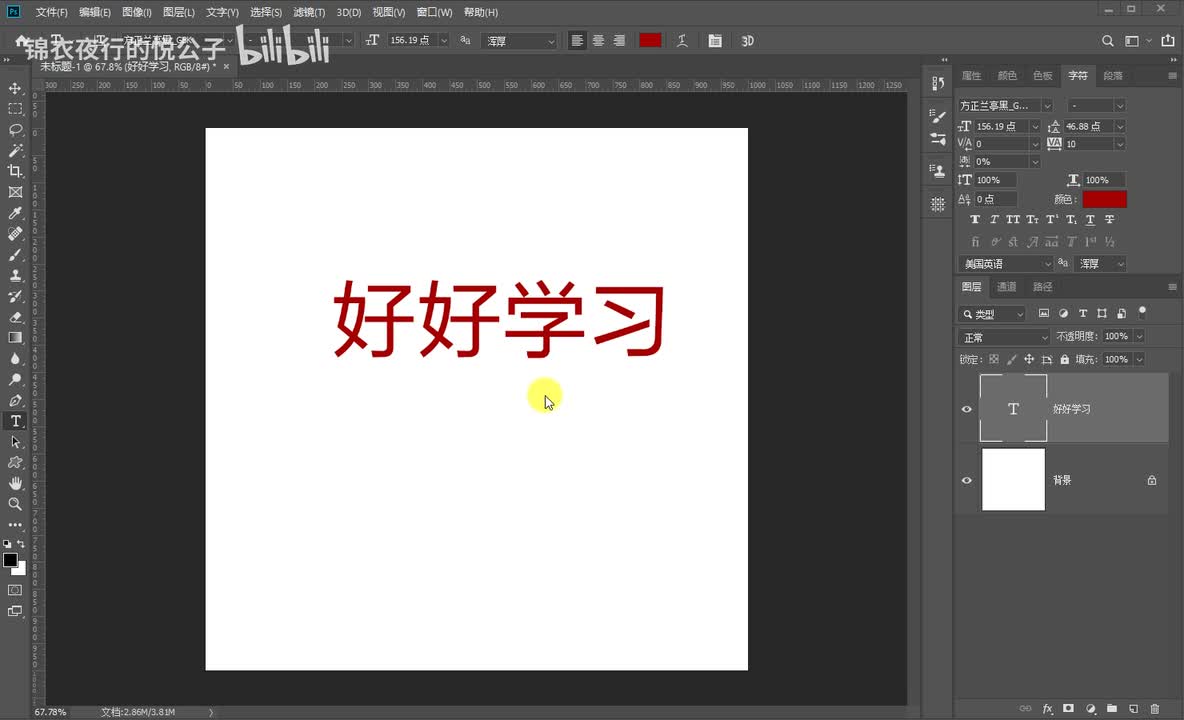
Task: Open the tracking value dropdown
Action: [x=1120, y=143]
